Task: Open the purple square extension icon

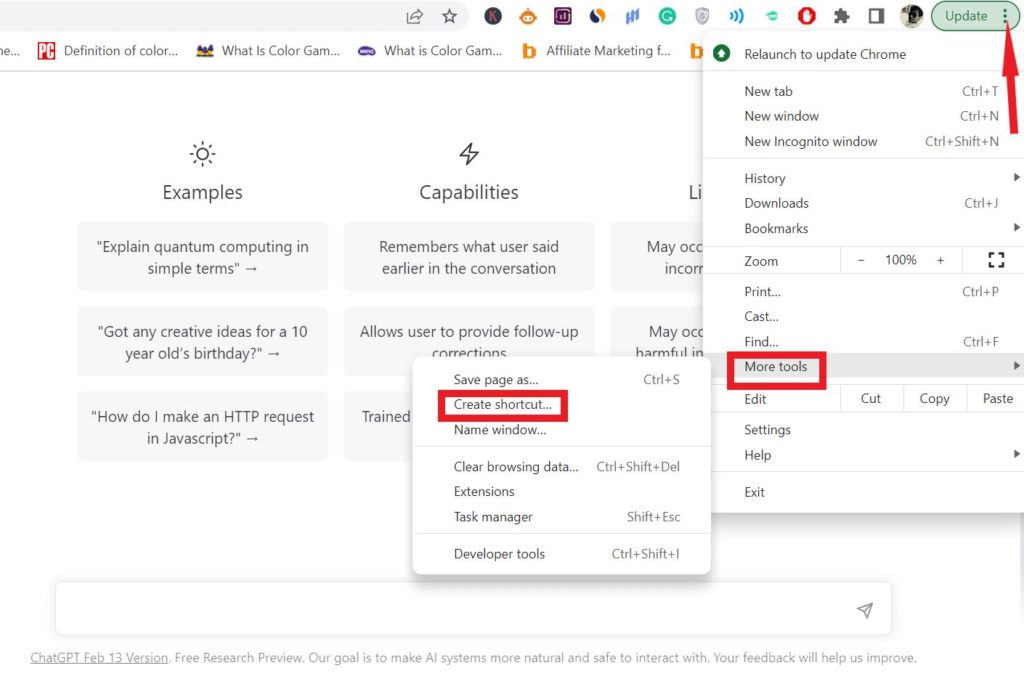Action: tap(562, 16)
